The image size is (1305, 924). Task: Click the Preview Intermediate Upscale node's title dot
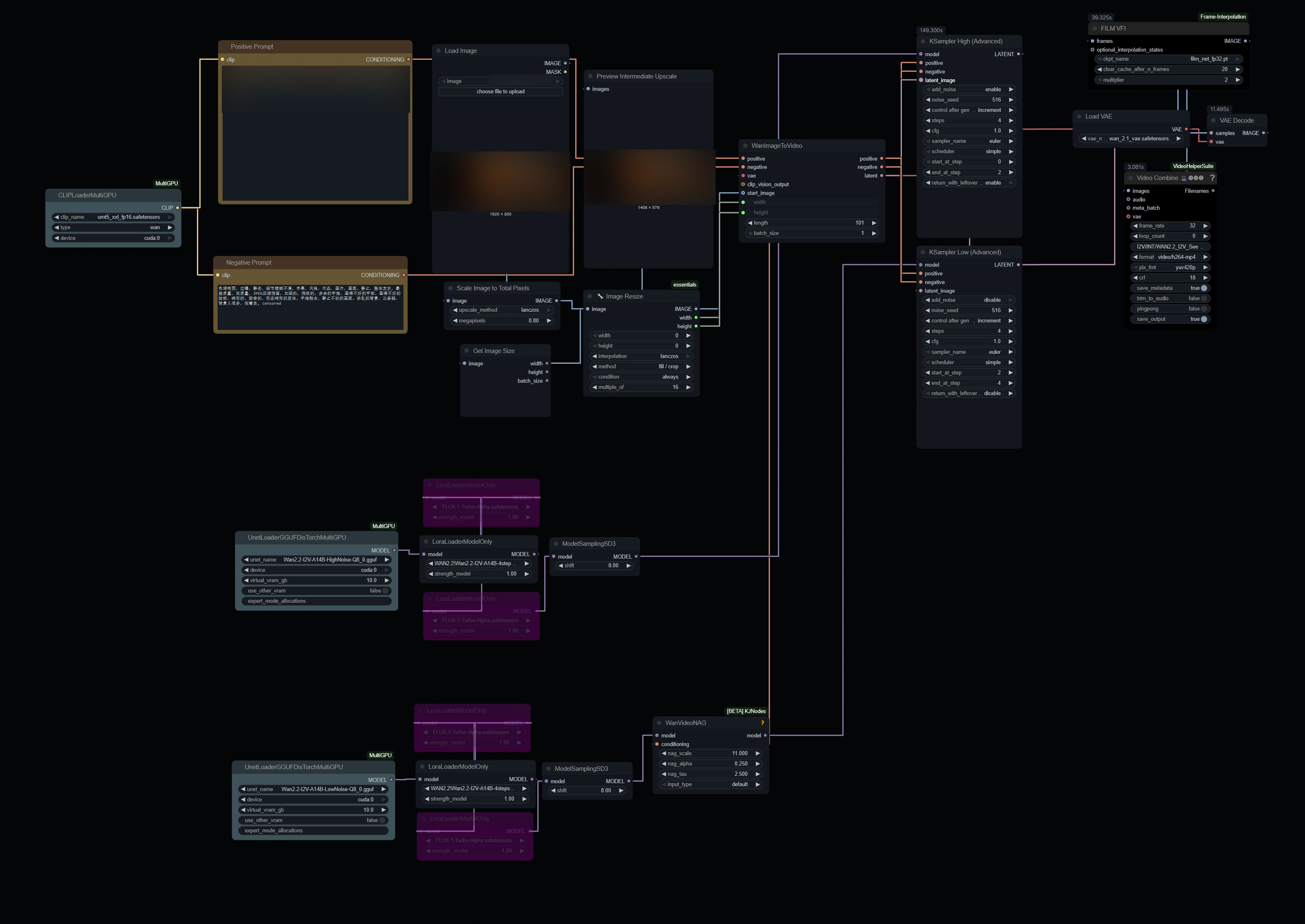click(x=590, y=76)
